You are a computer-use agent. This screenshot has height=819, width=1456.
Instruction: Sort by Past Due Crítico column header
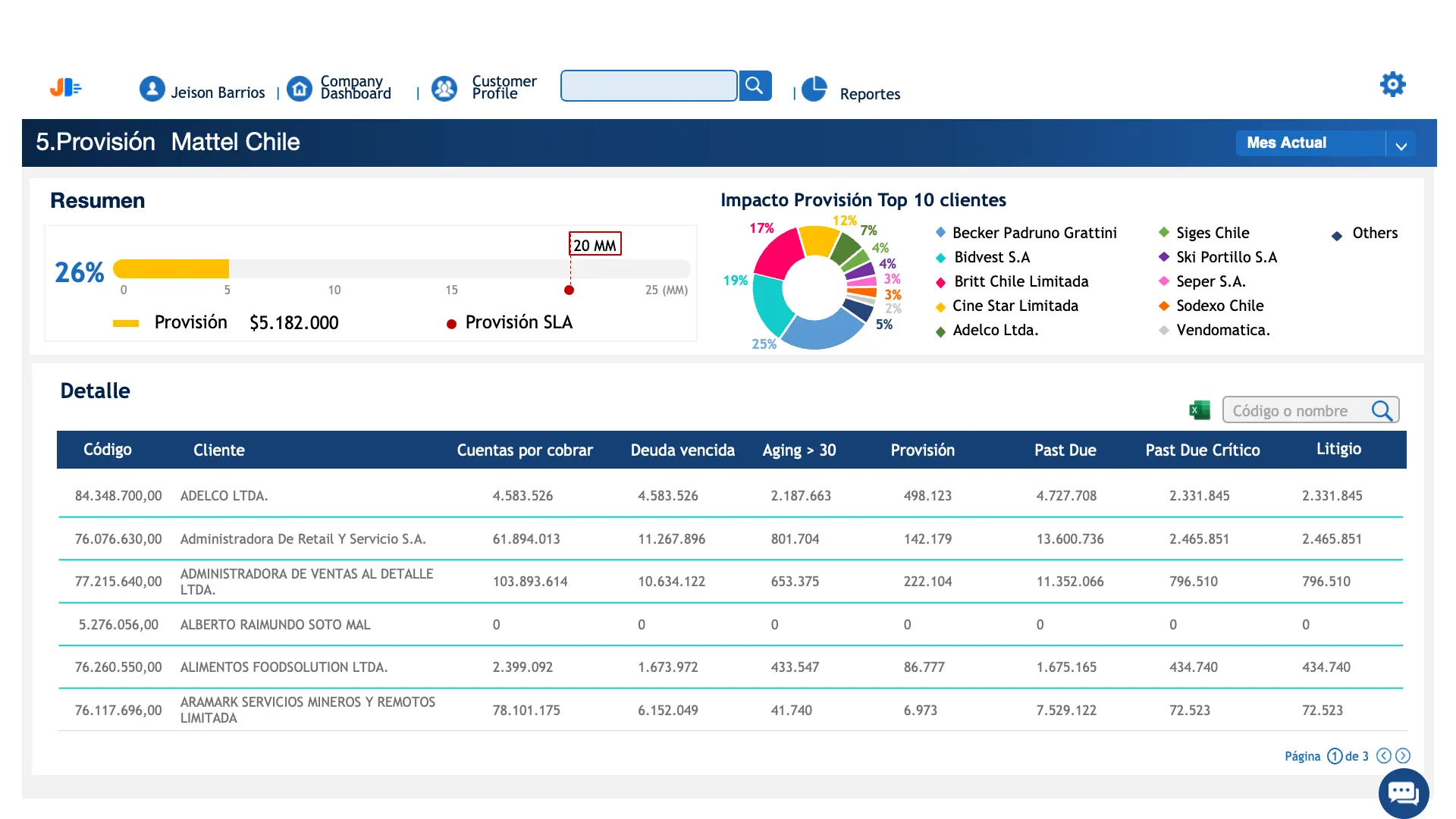pyautogui.click(x=1202, y=450)
